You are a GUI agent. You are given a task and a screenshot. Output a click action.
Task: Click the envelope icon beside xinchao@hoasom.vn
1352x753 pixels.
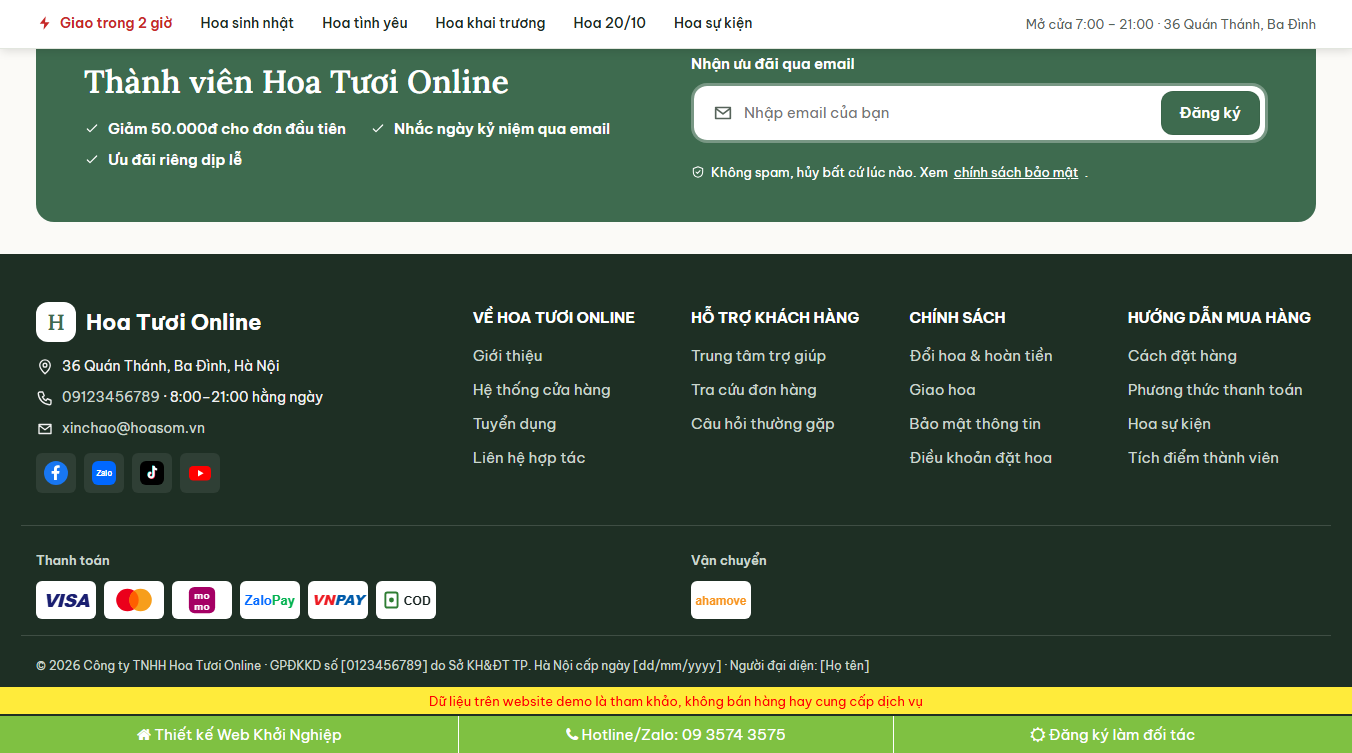click(x=44, y=429)
